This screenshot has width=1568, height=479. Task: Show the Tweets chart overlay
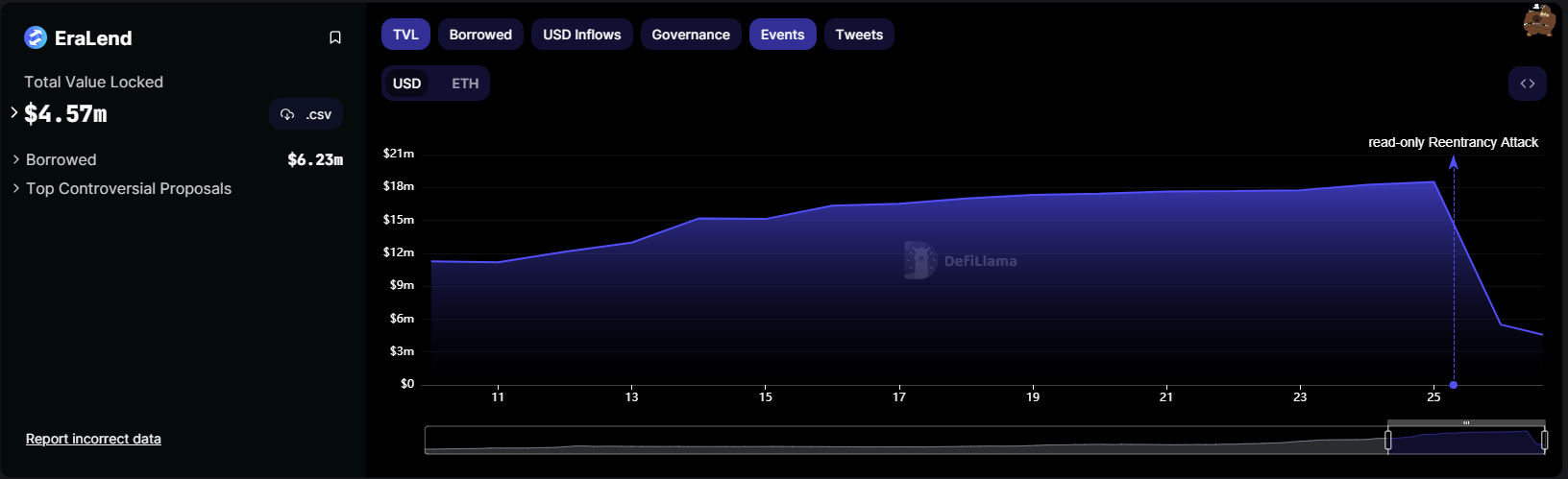click(858, 35)
